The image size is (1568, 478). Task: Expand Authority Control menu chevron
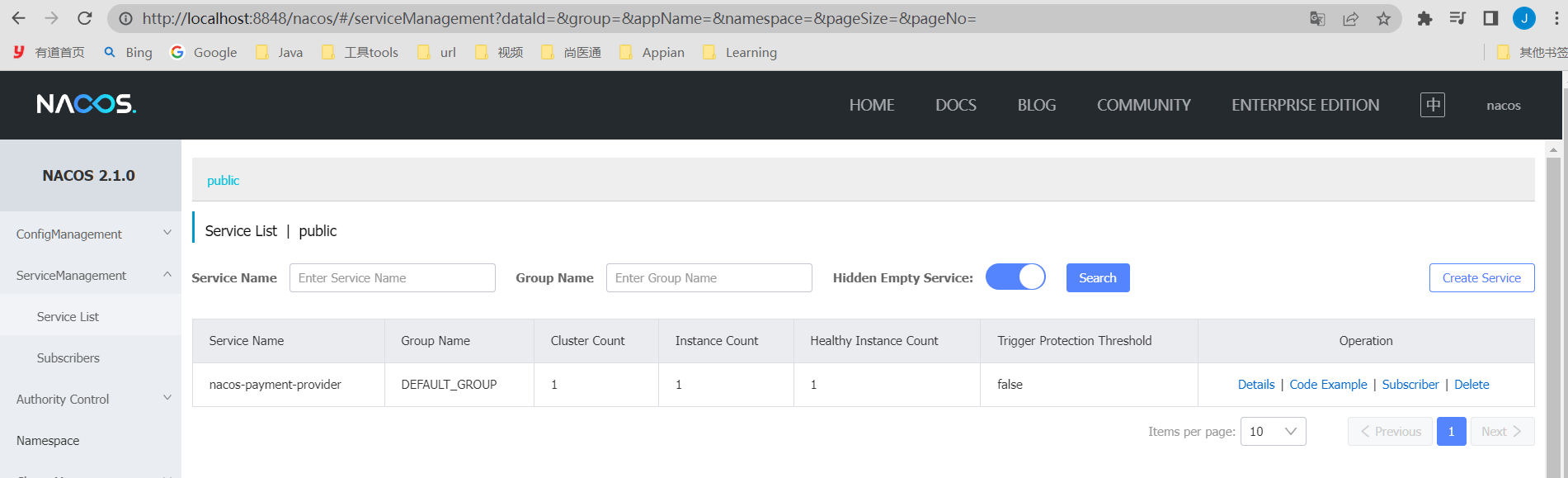click(x=167, y=399)
